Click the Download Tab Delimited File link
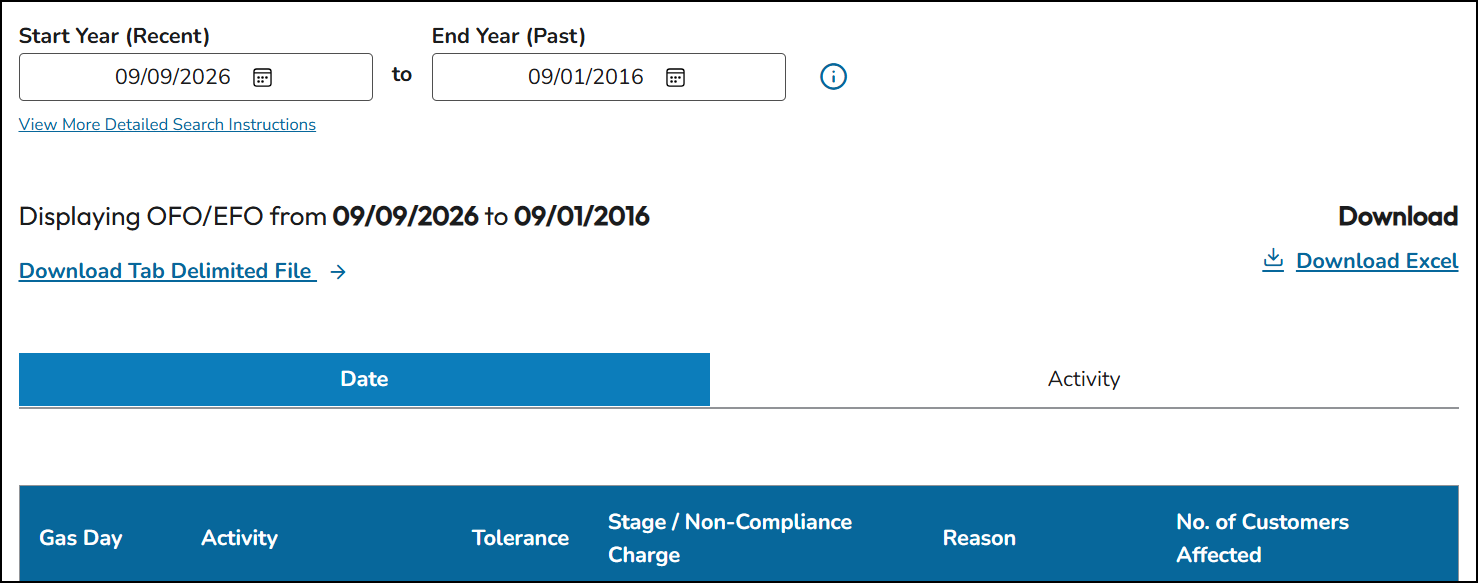Screen dimensions: 1478x583 [168, 271]
